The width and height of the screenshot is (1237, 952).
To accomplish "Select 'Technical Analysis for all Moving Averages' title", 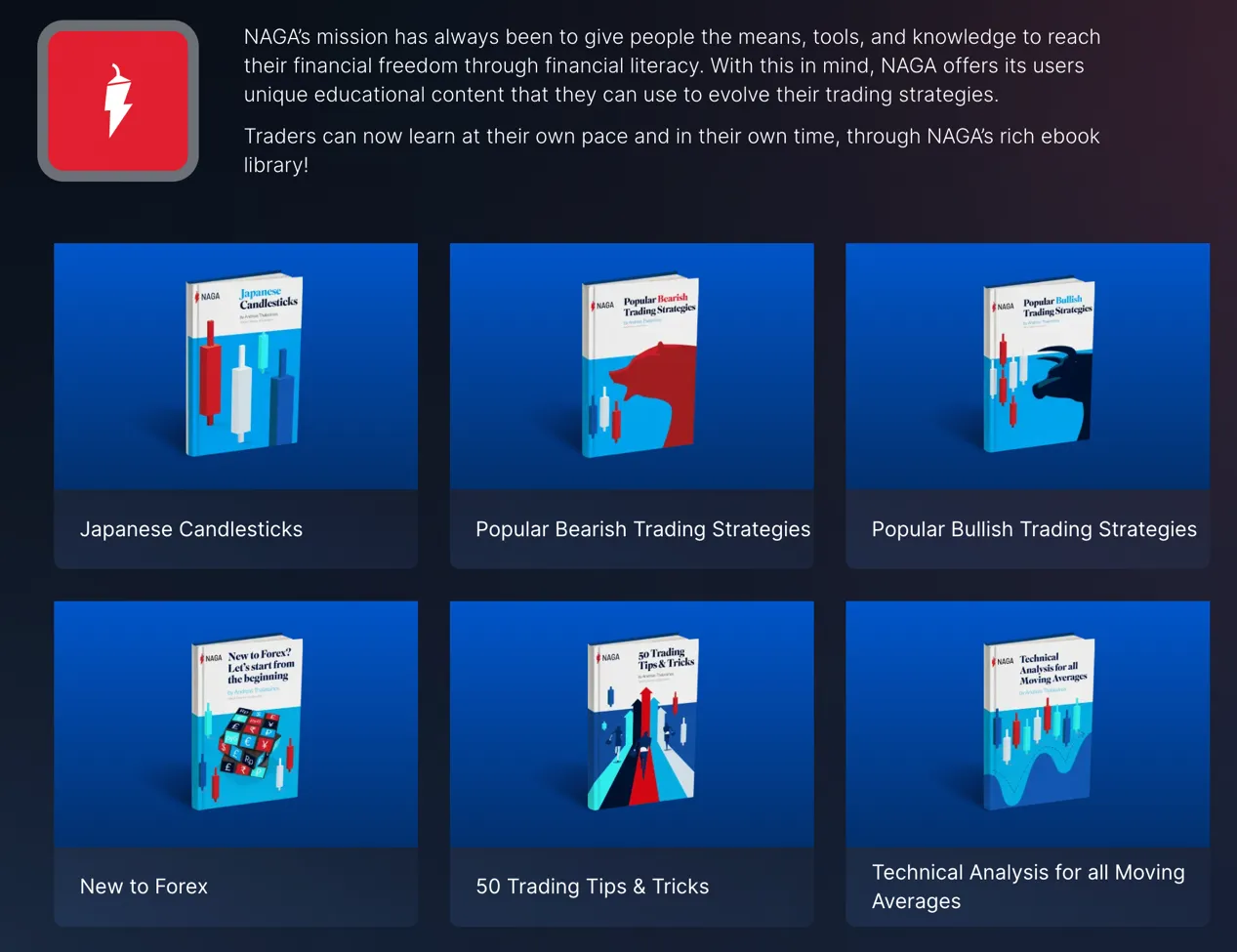I will (x=1028, y=887).
